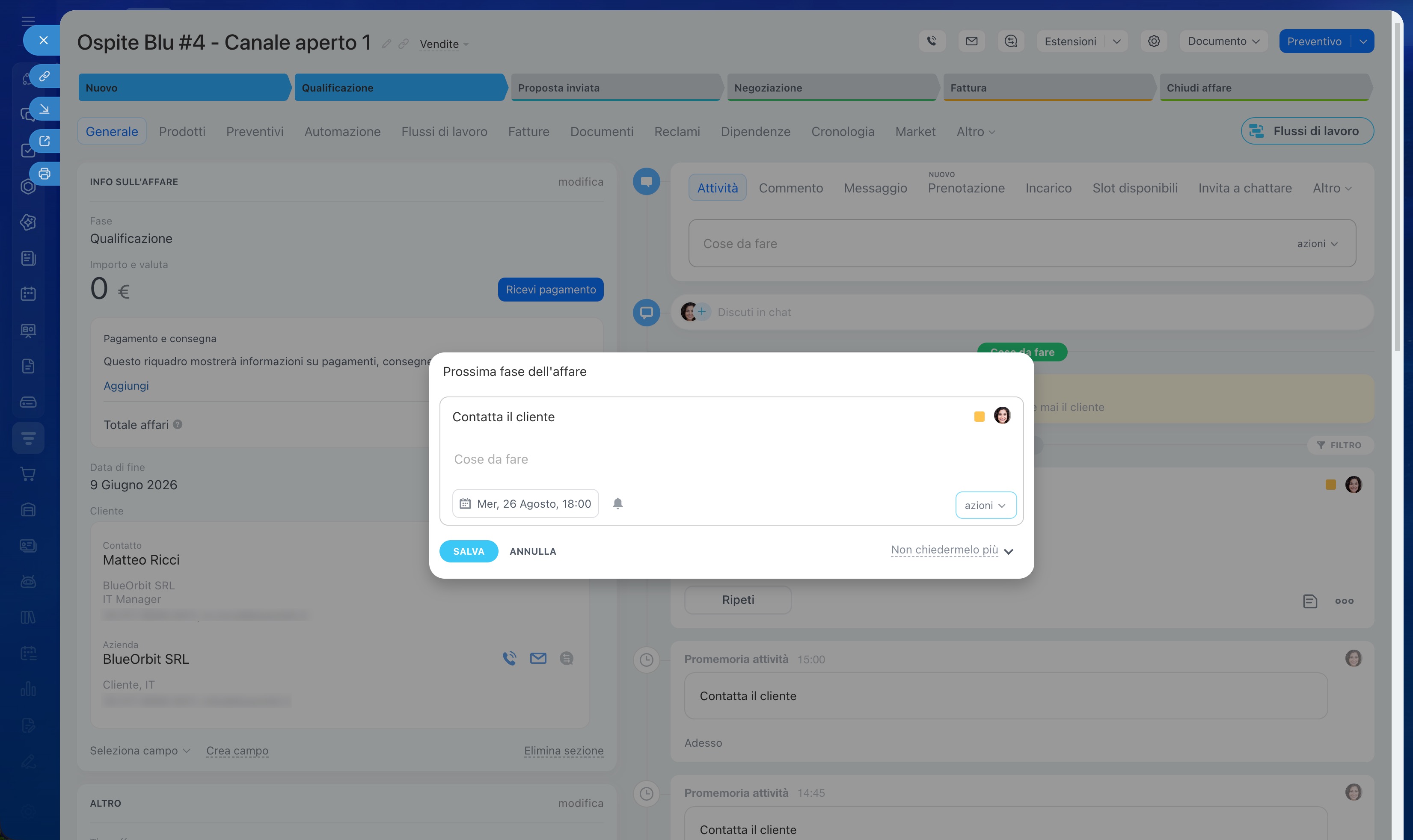Click Ricevi pagamento button
Image resolution: width=1413 pixels, height=840 pixels.
pyautogui.click(x=550, y=289)
